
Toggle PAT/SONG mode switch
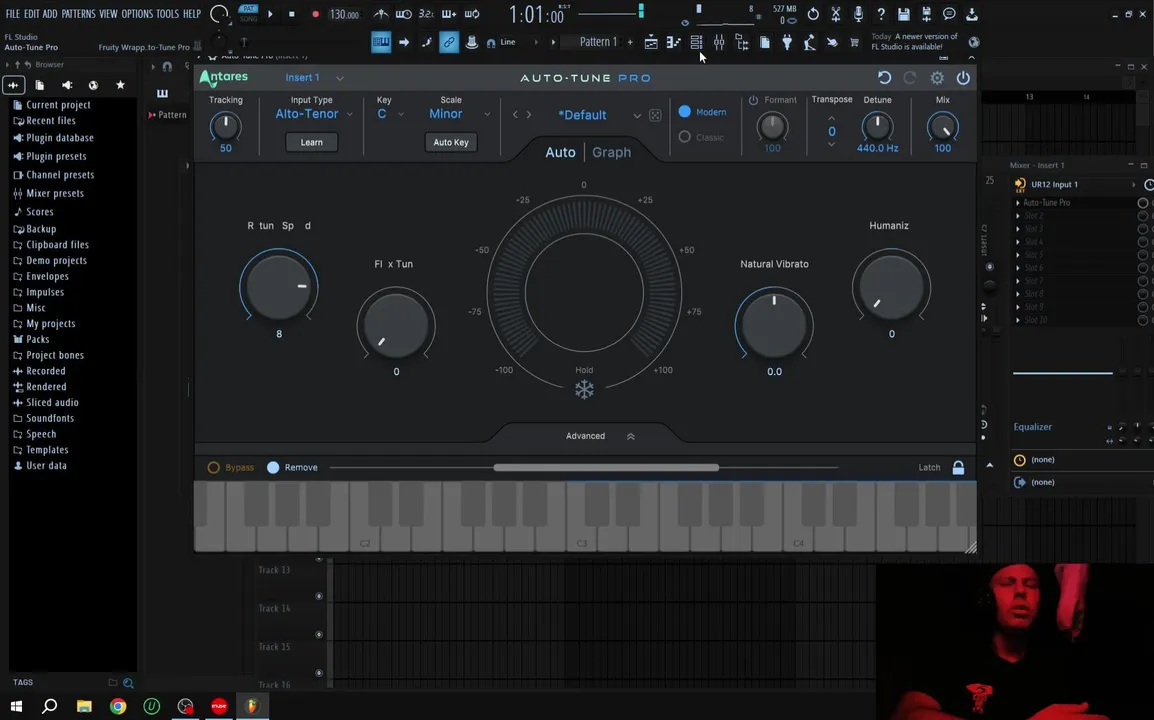[x=249, y=13]
